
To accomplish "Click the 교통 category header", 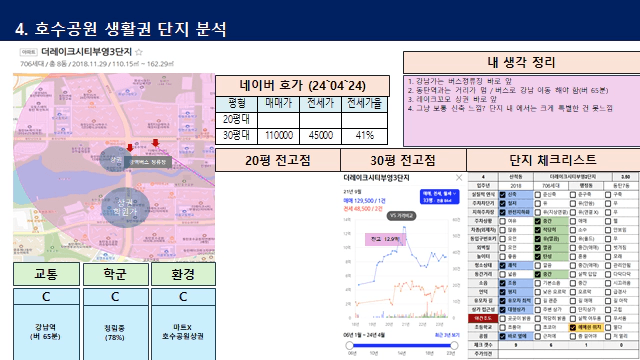I will (x=46, y=274).
